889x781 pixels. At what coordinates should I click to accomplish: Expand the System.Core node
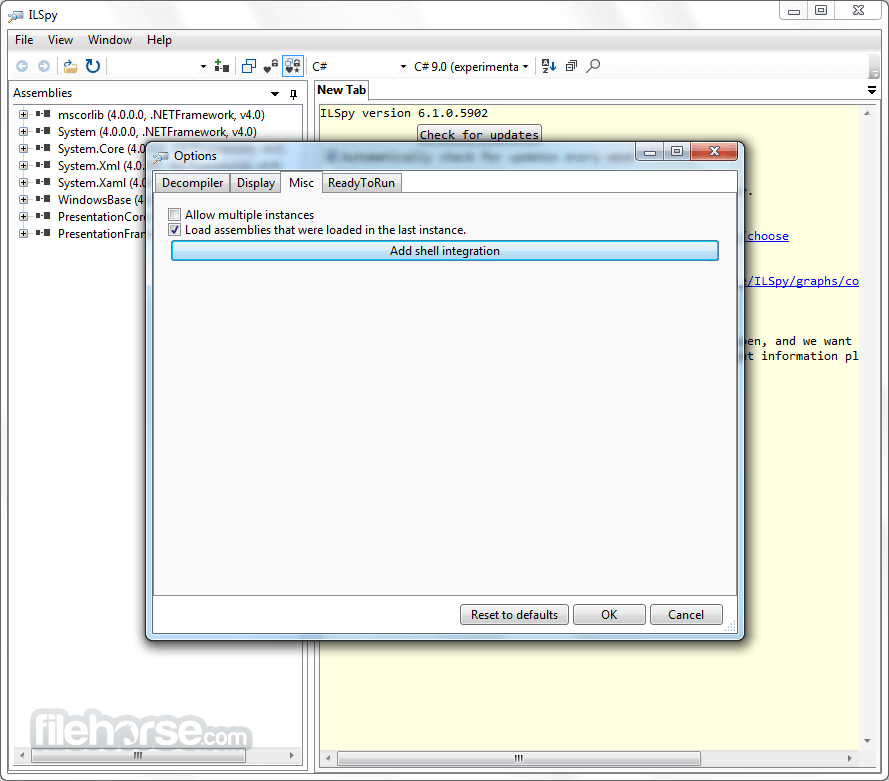click(23, 148)
